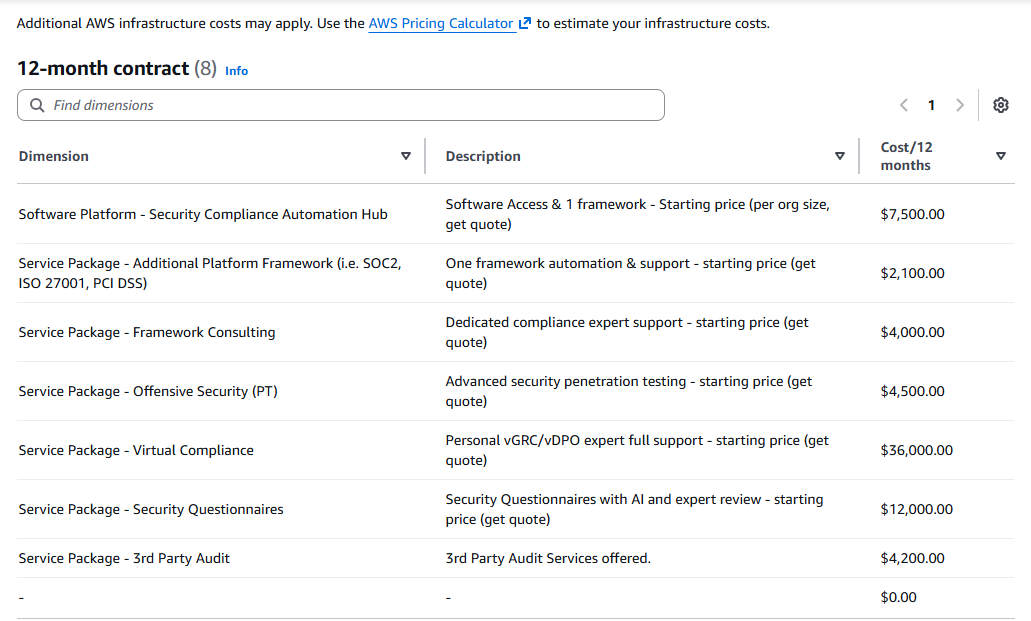Click the Dimension column header

point(54,156)
